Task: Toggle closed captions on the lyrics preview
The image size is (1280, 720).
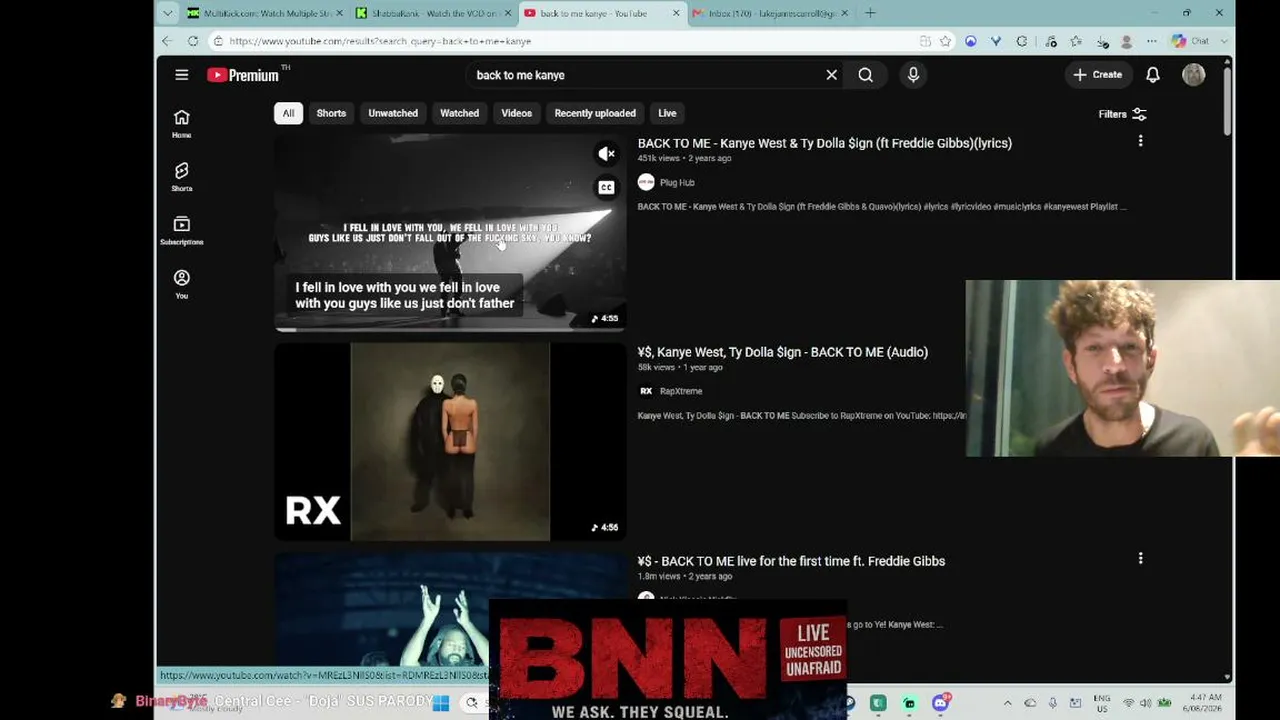Action: pyautogui.click(x=606, y=187)
